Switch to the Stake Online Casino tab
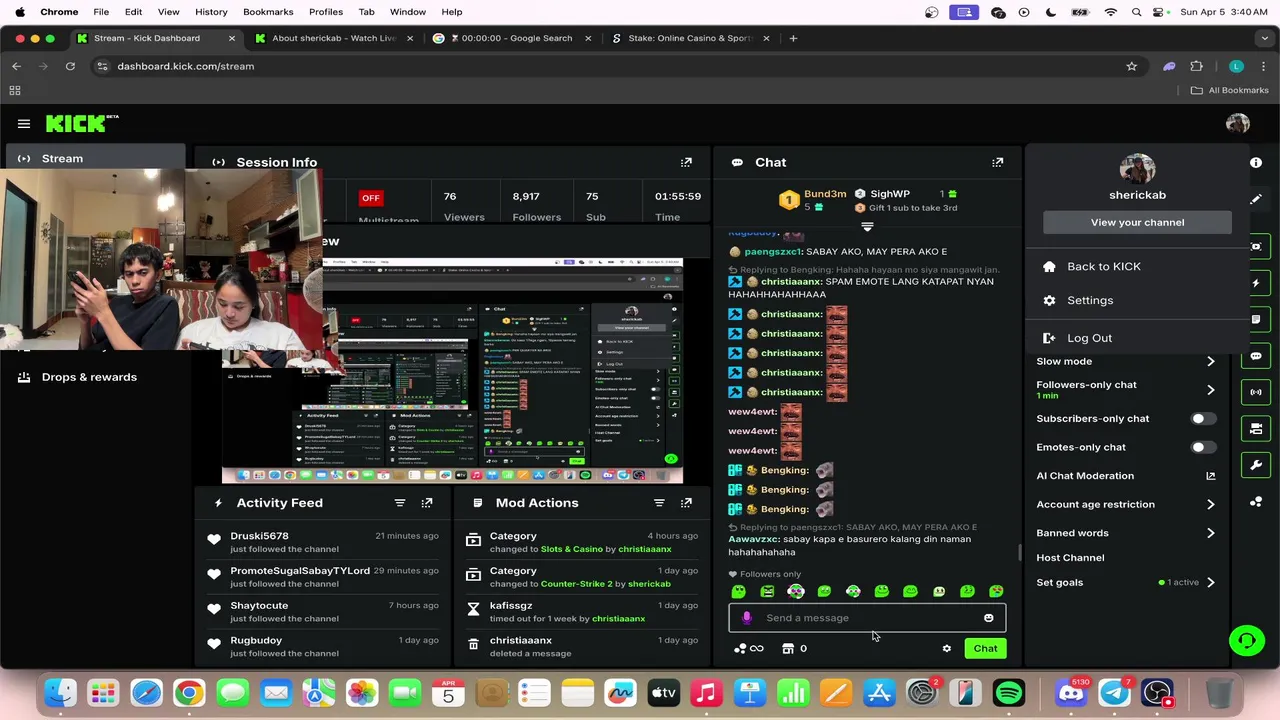Screen dimensions: 1280x720 pyautogui.click(x=689, y=38)
